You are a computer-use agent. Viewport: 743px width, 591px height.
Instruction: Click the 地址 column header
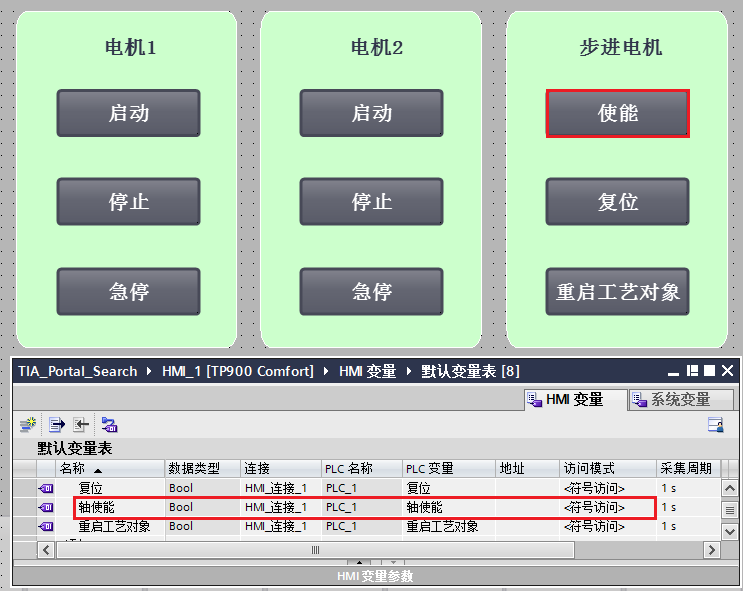527,468
